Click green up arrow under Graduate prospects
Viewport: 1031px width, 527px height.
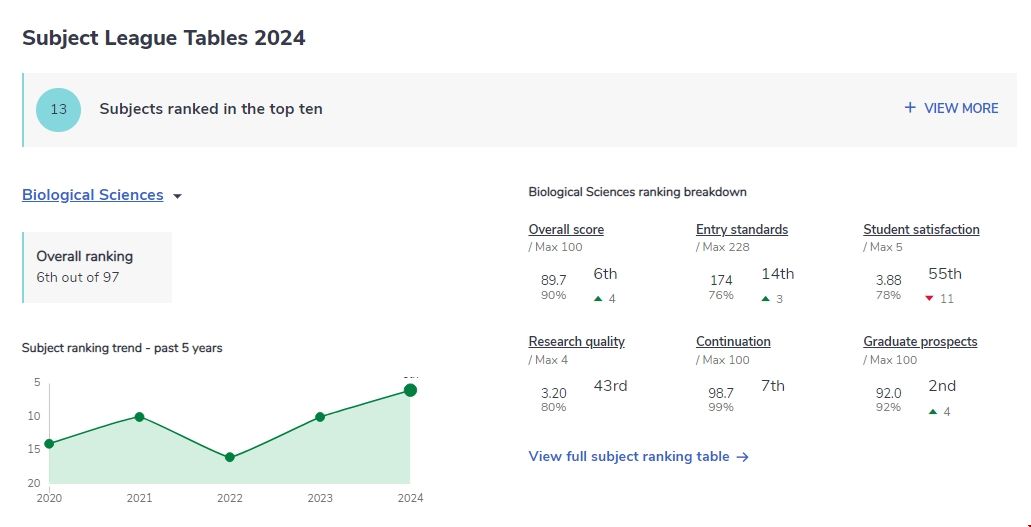pyautogui.click(x=932, y=411)
